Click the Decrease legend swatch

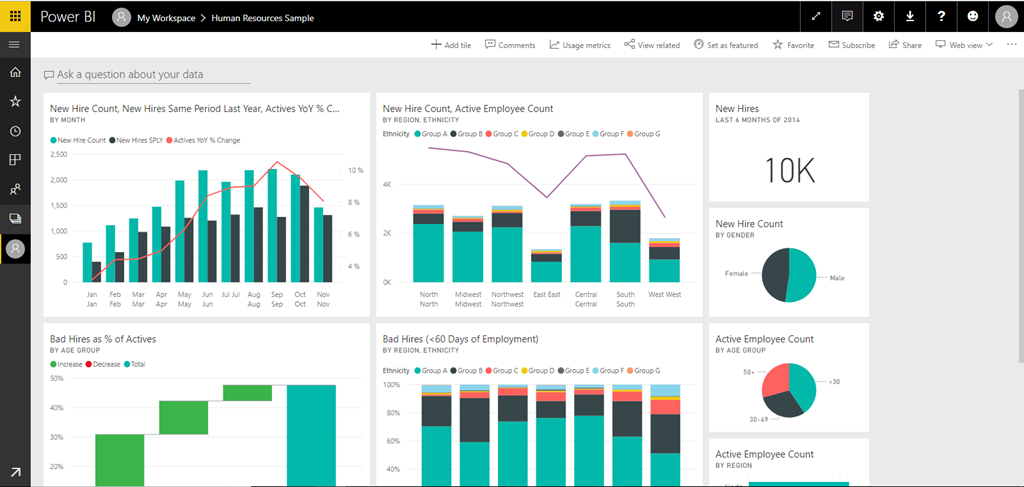coord(89,364)
